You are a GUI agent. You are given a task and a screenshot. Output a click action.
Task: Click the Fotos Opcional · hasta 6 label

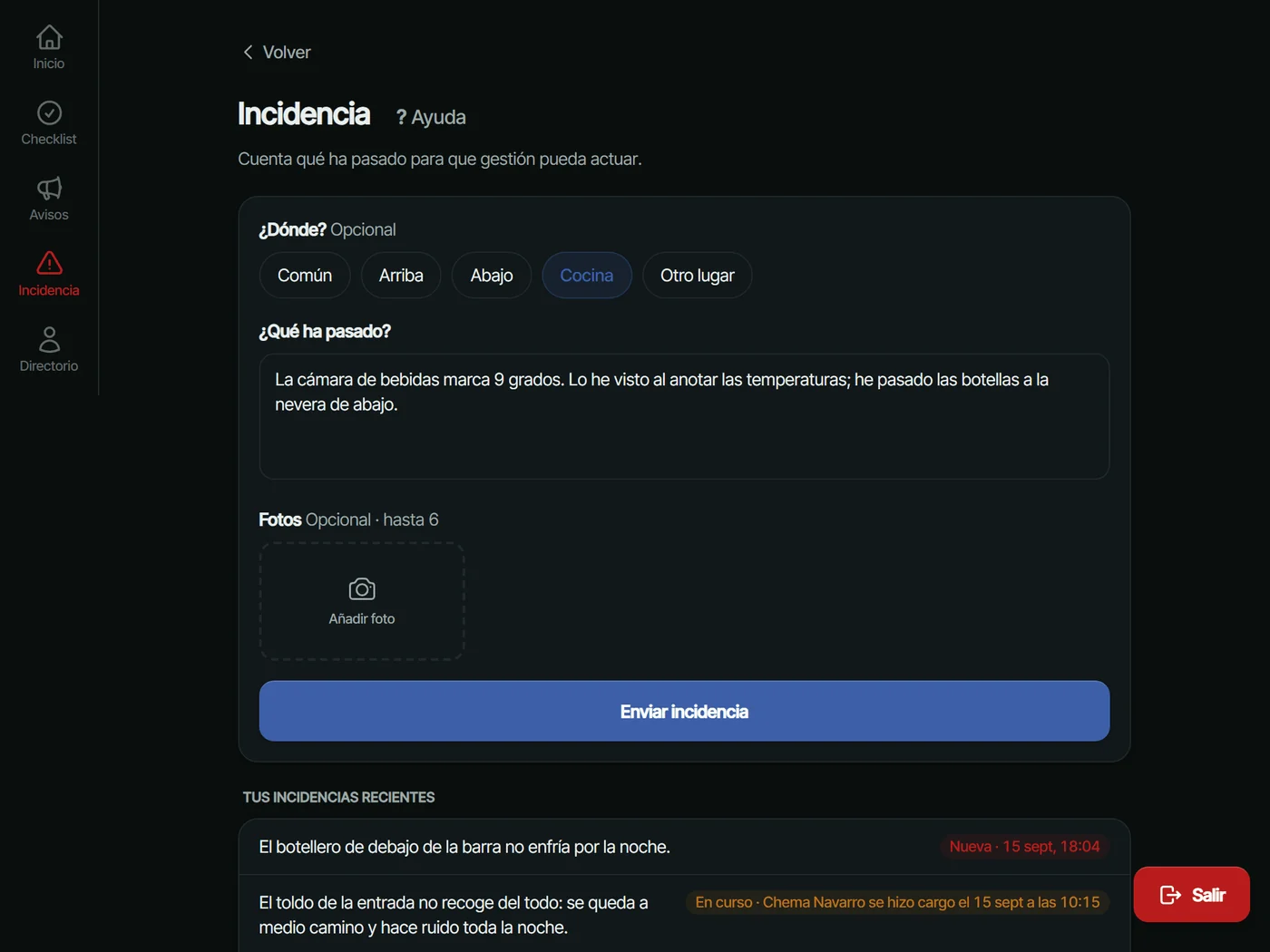349,520
